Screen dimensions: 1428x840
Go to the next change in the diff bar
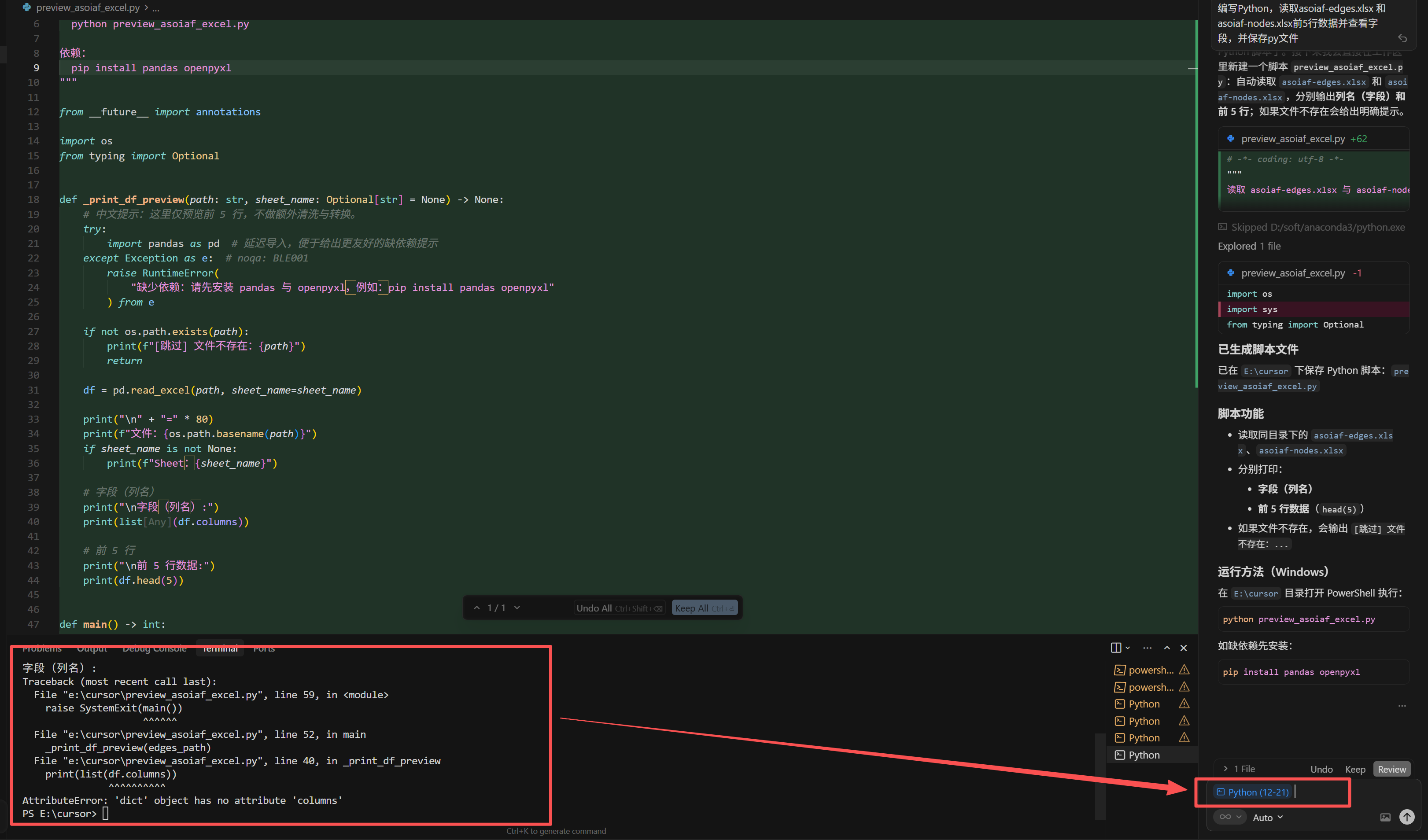(517, 608)
